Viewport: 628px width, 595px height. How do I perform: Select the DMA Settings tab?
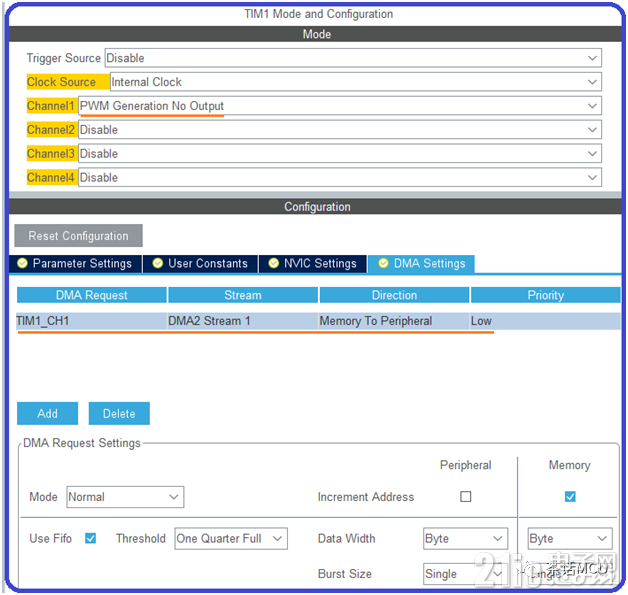421,263
